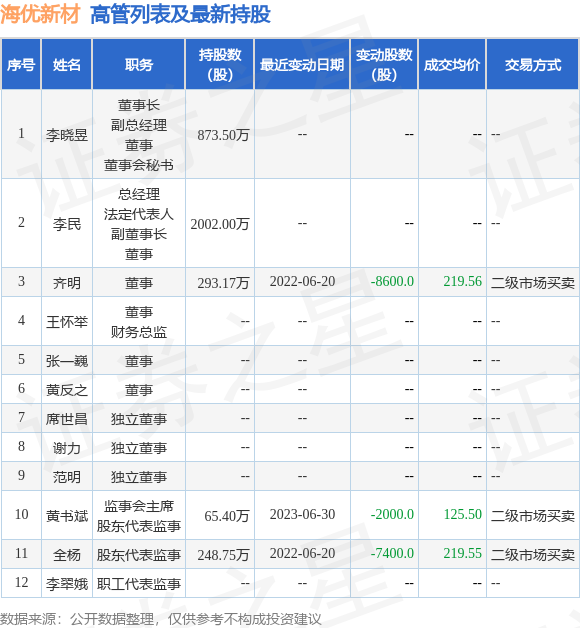The width and height of the screenshot is (580, 628).
Task: Click the name 范明
Action: [67, 477]
